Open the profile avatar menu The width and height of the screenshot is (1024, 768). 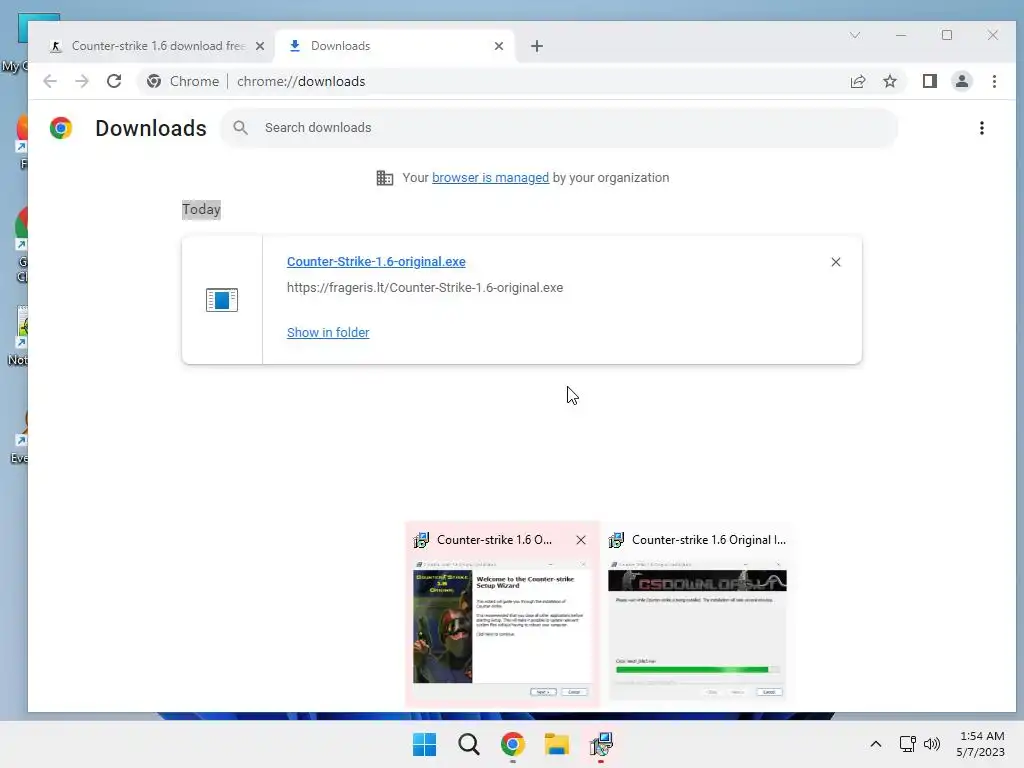click(962, 81)
